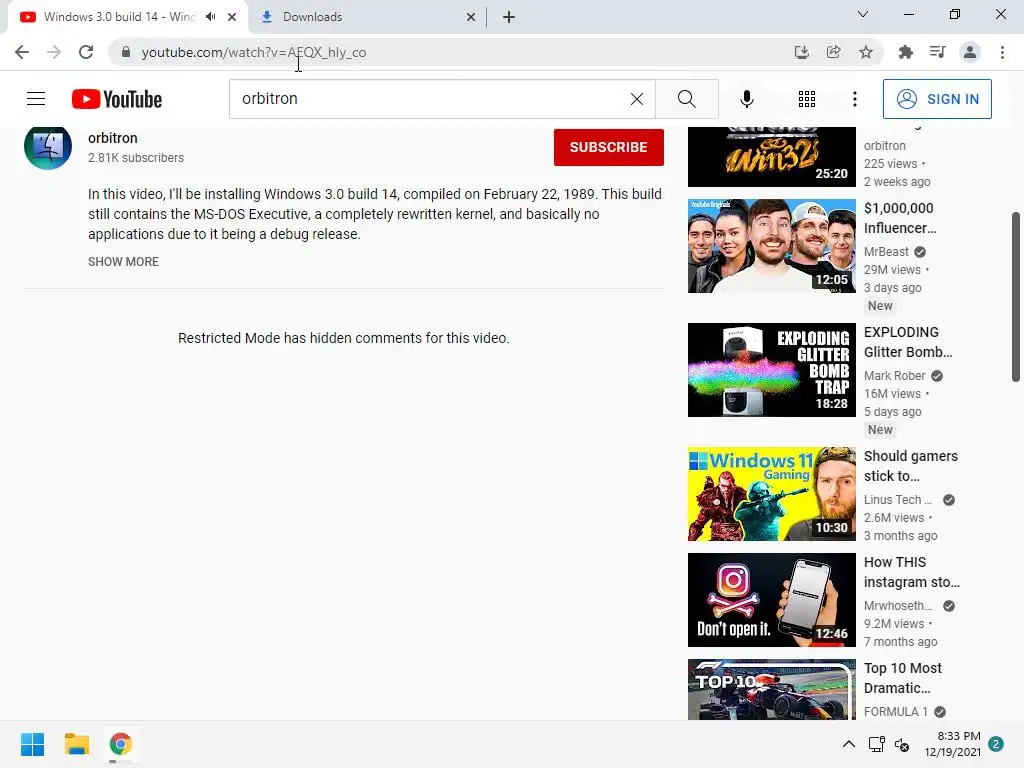1024x768 pixels.
Task: Open Chrome three-dot menu
Action: (x=1002, y=52)
